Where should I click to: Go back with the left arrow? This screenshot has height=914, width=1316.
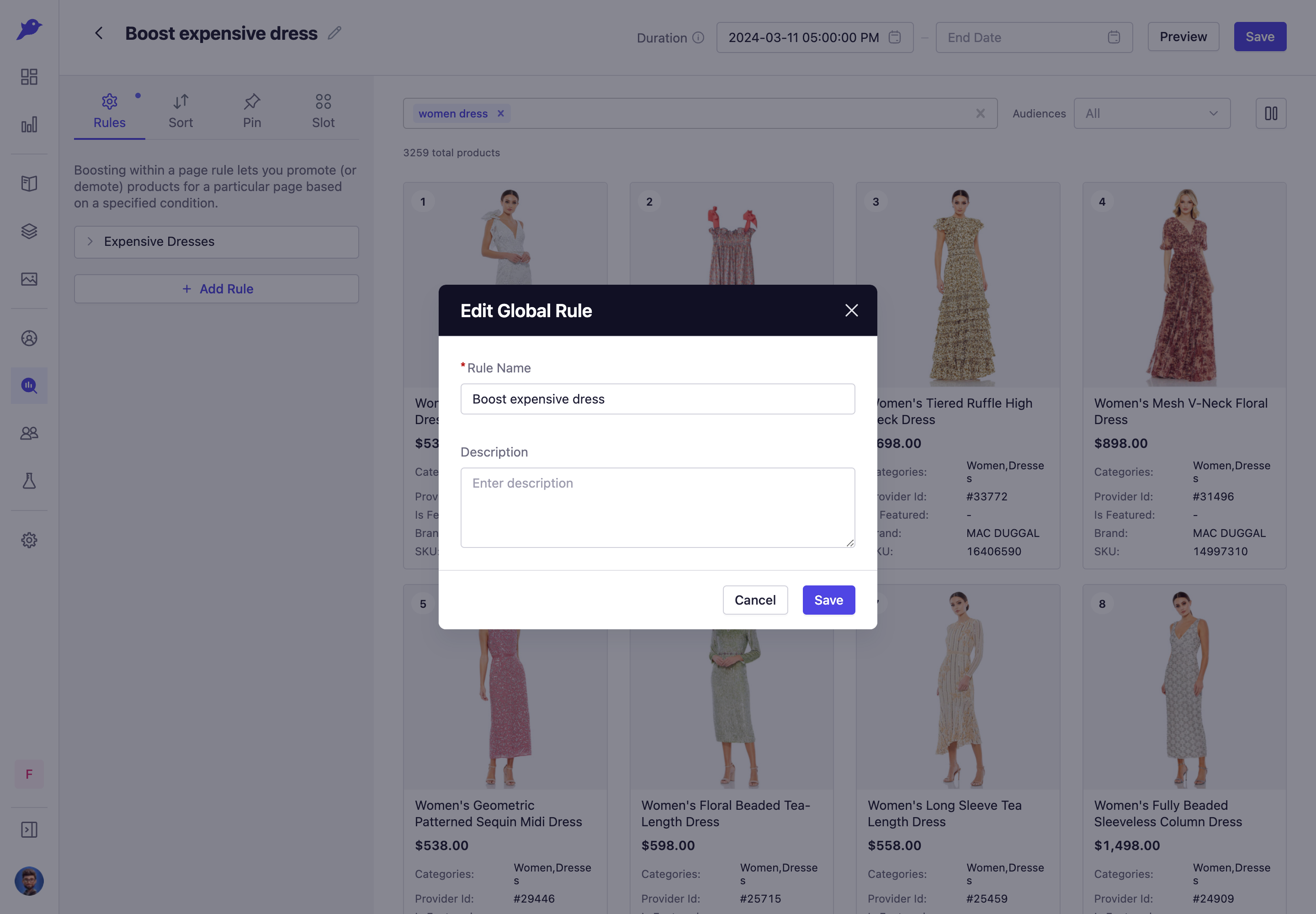pyautogui.click(x=99, y=33)
